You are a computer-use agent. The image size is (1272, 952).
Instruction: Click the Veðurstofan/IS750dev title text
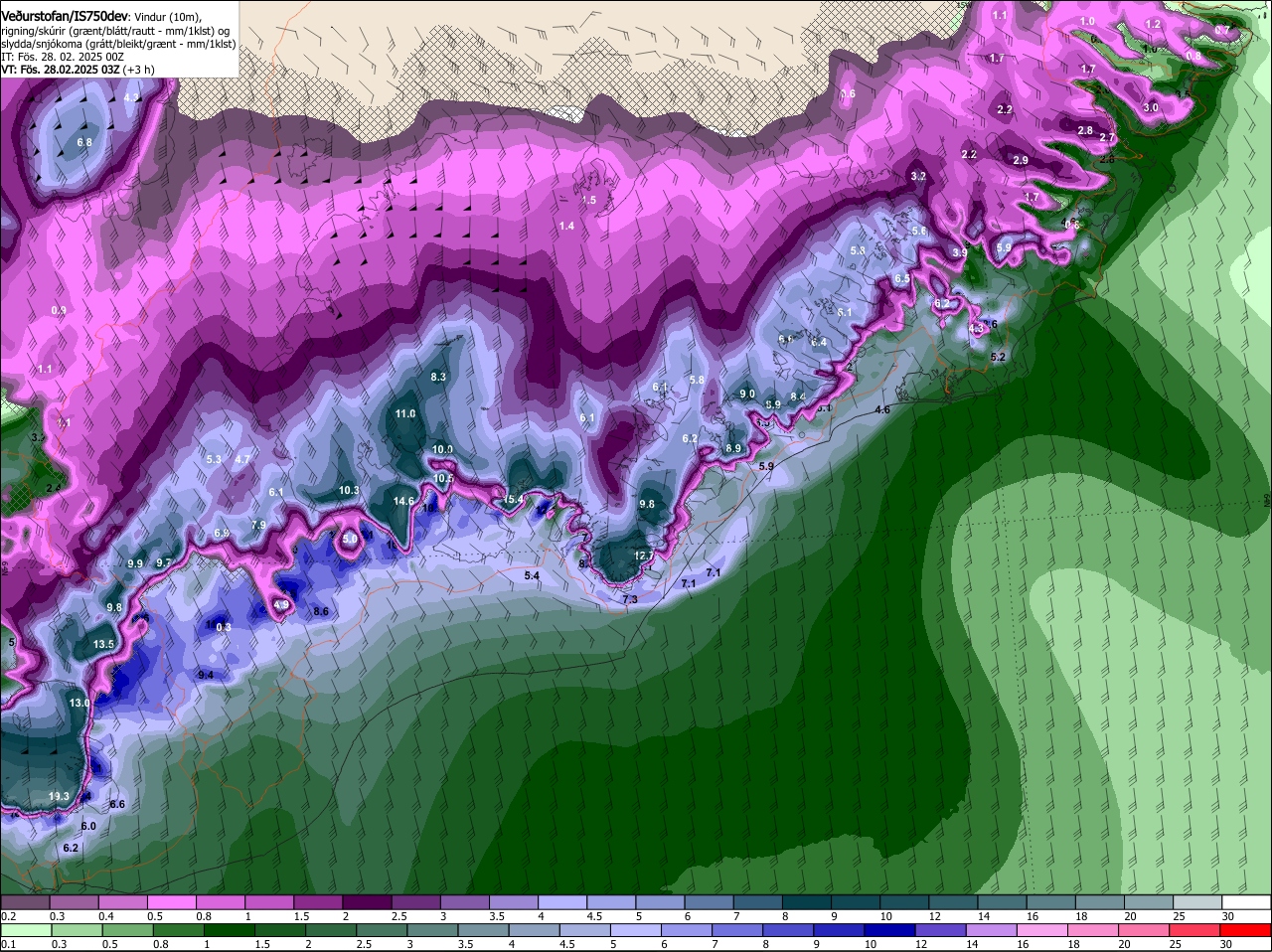pos(65,17)
